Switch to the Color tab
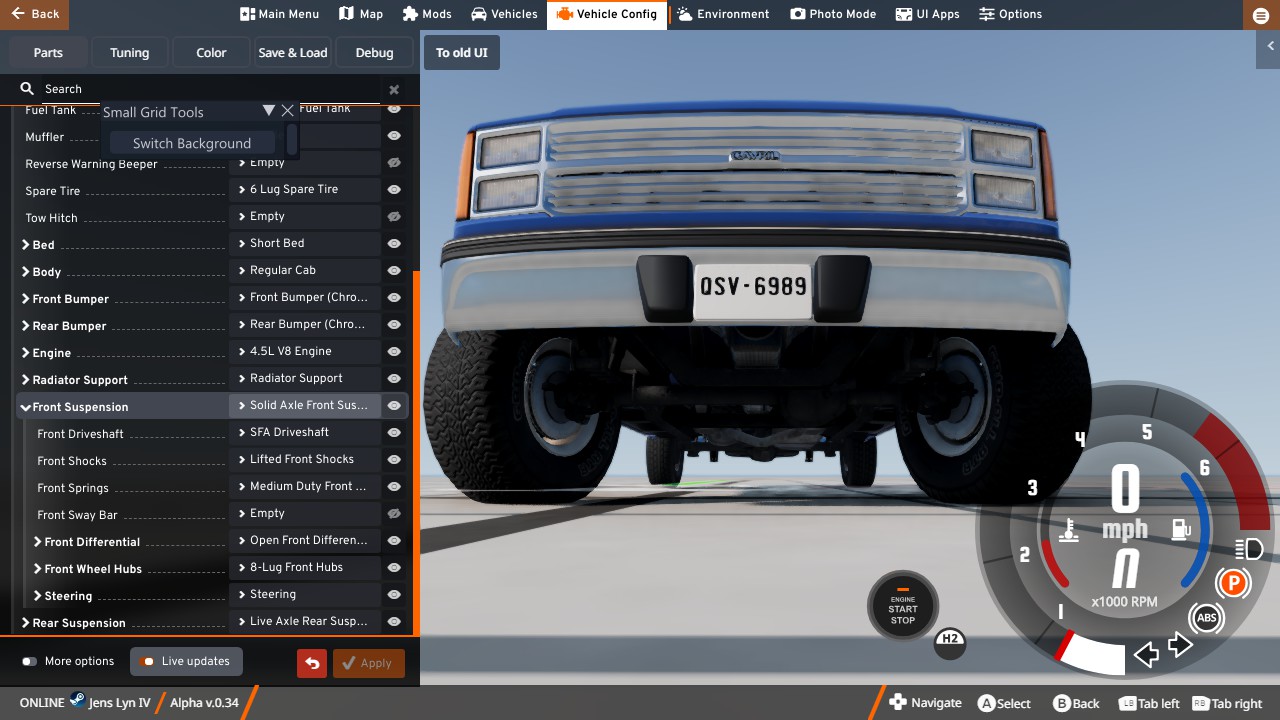Screen dimensions: 1280x720 (x=211, y=53)
